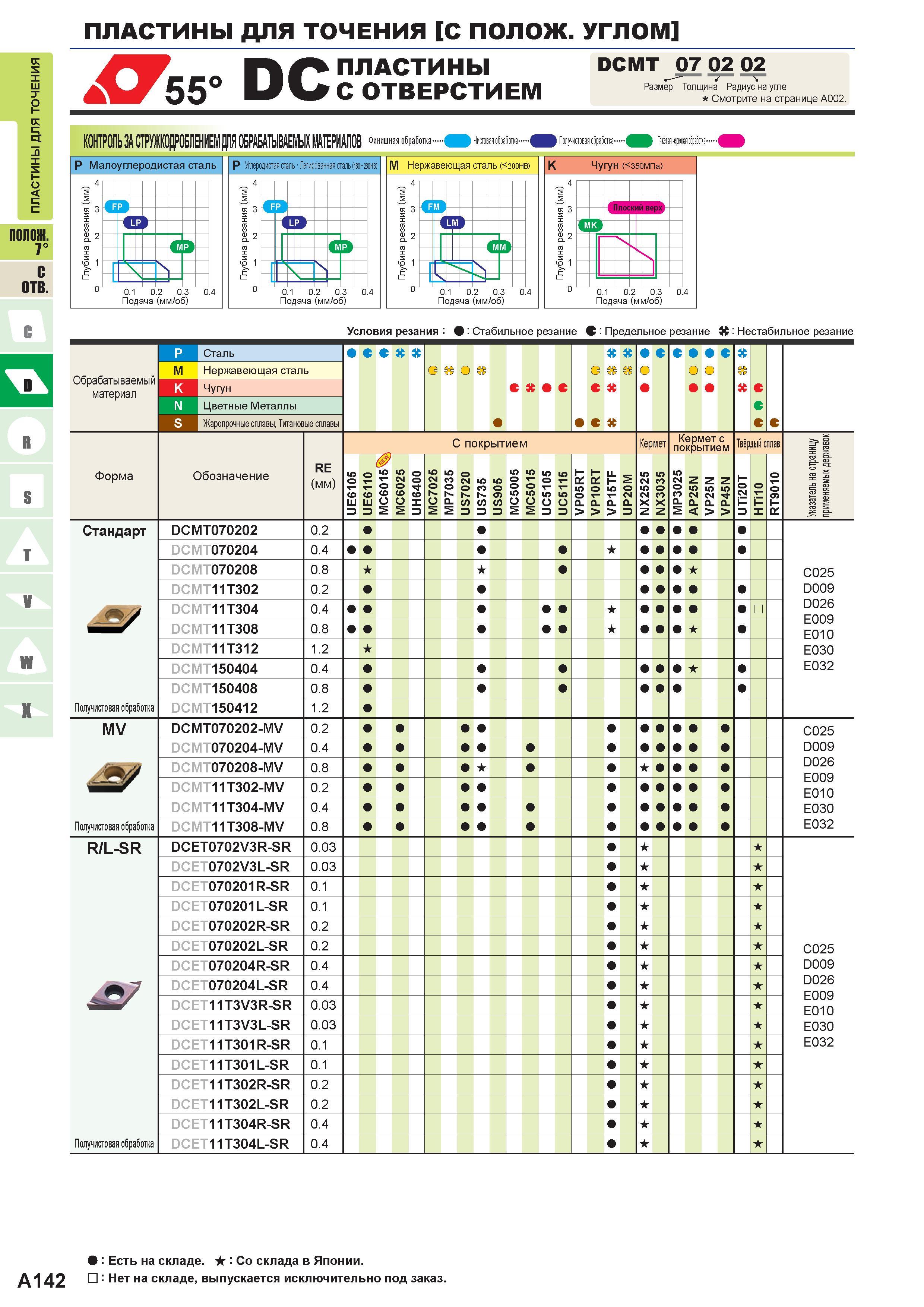Click the green Получистовая обработка legend swatch
This screenshot has height=1307, width=924.
(639, 140)
